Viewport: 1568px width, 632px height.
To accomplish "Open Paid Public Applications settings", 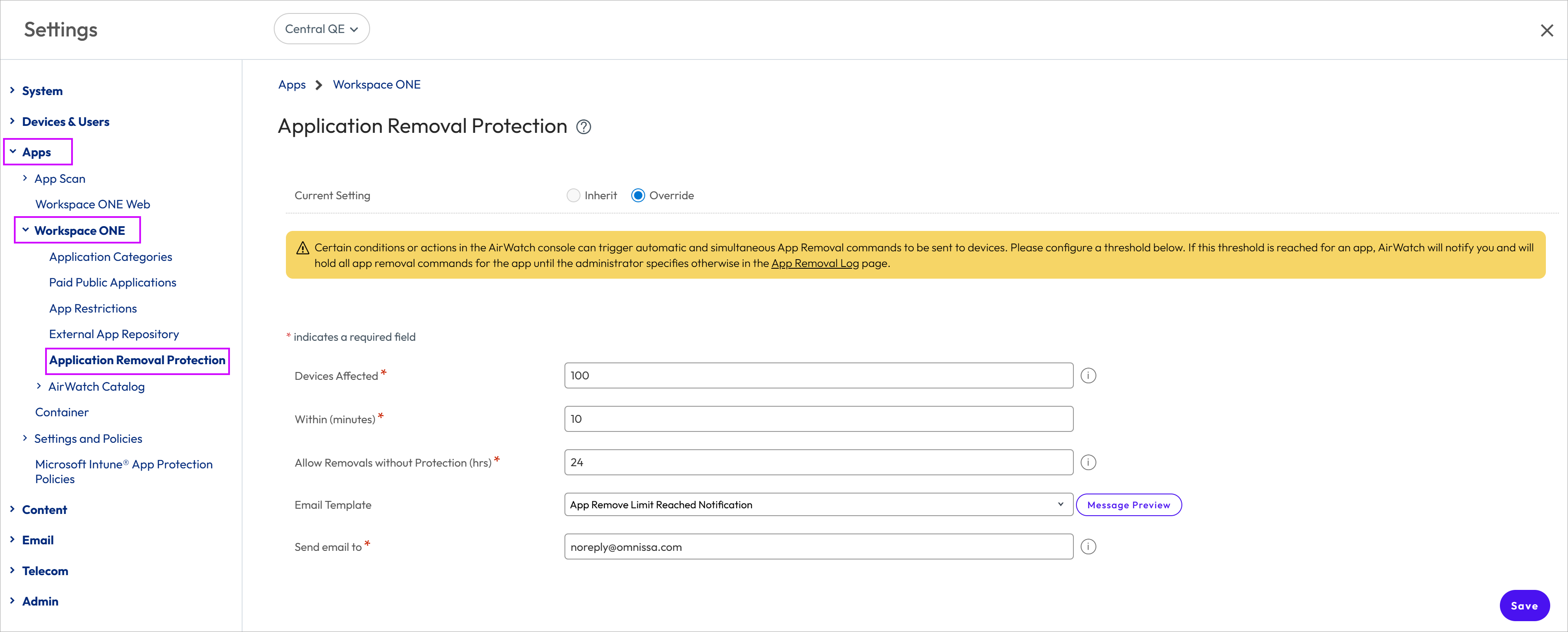I will (x=113, y=283).
